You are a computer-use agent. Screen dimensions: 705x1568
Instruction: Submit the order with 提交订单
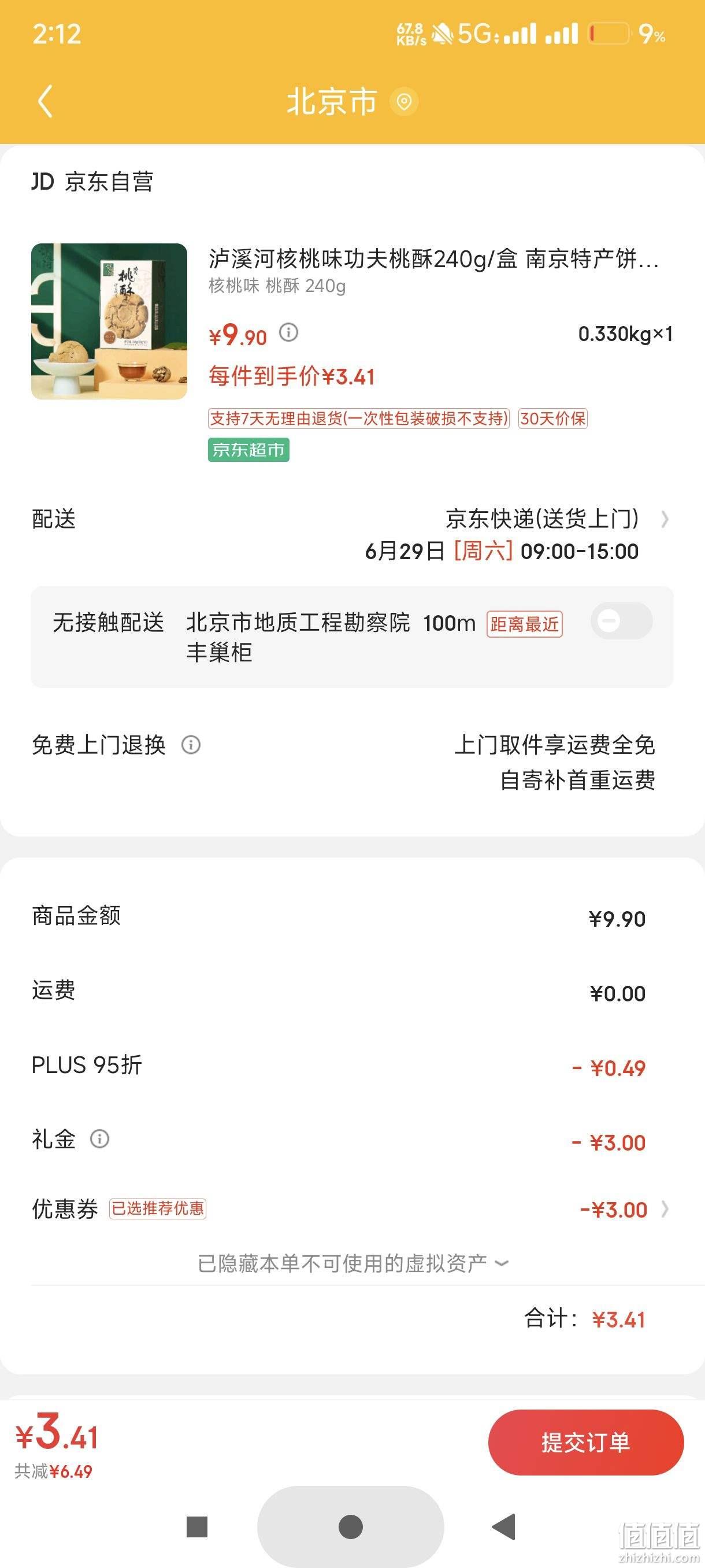click(x=586, y=1443)
